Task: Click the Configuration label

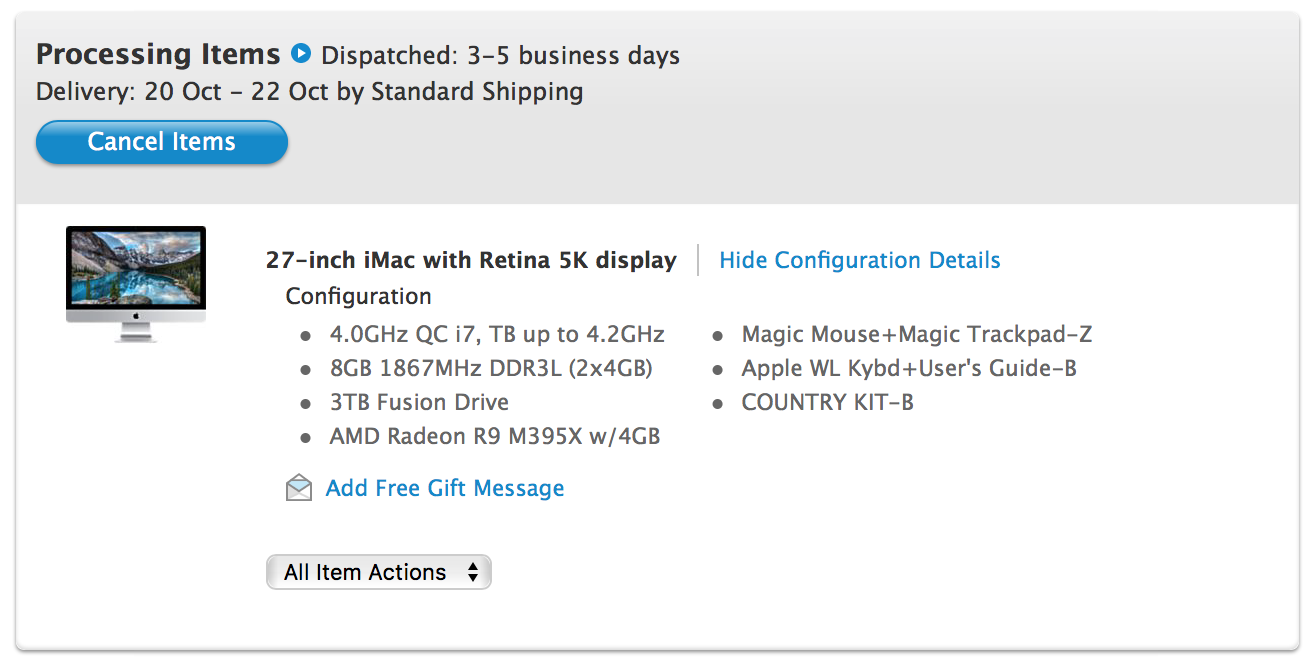Action: (x=358, y=297)
